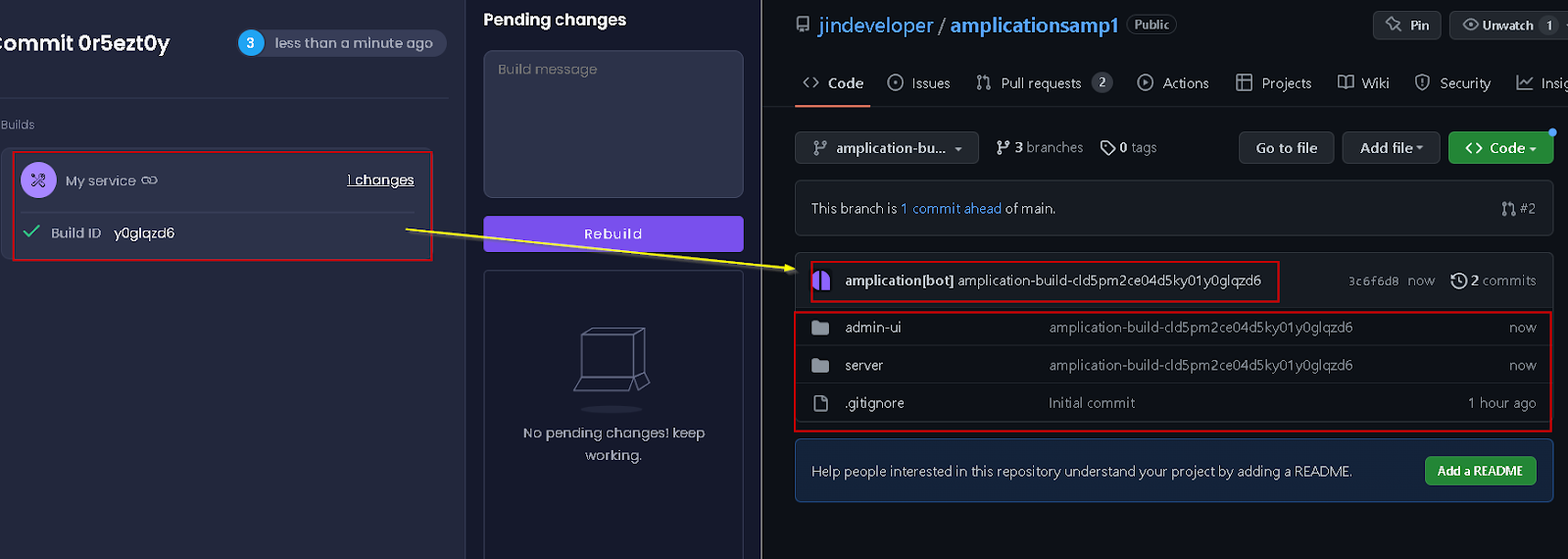Click the pull request #2 icon

coord(1508,208)
